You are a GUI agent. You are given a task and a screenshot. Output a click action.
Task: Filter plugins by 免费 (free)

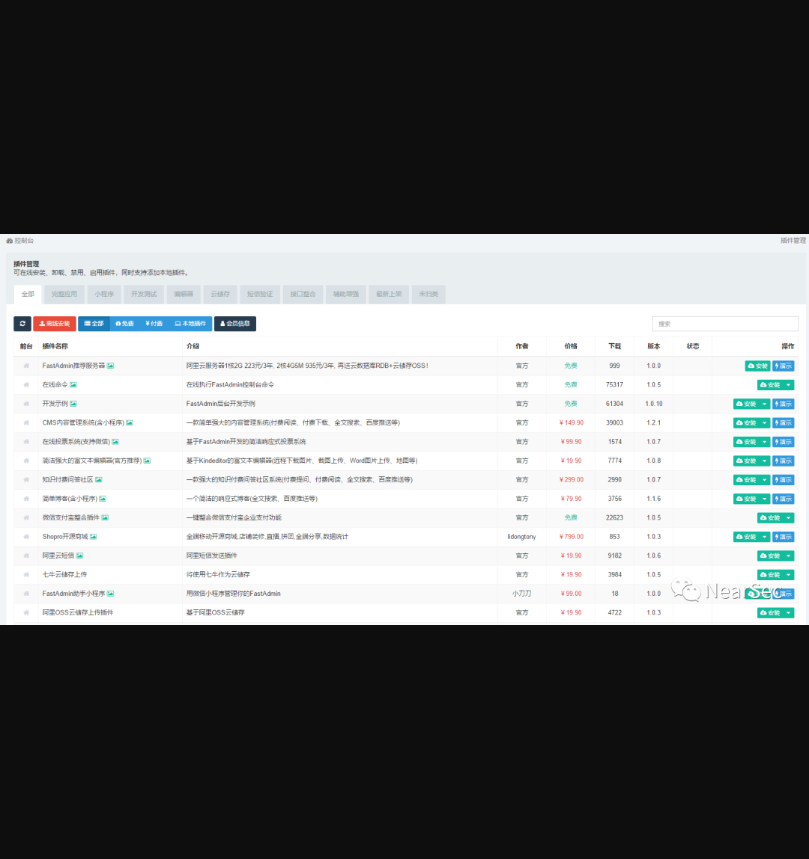click(124, 324)
